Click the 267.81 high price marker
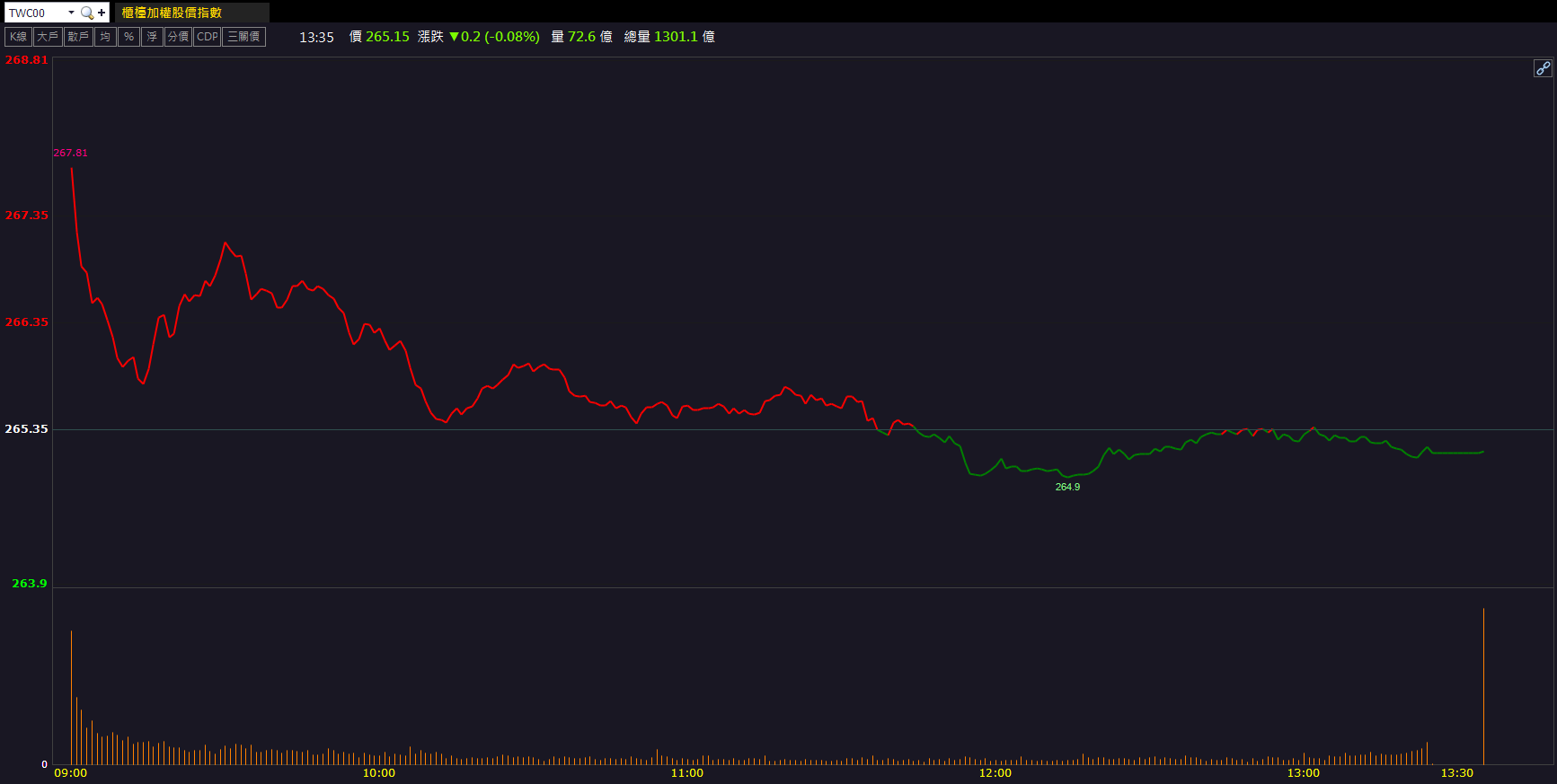This screenshot has width=1557, height=784. [x=70, y=153]
